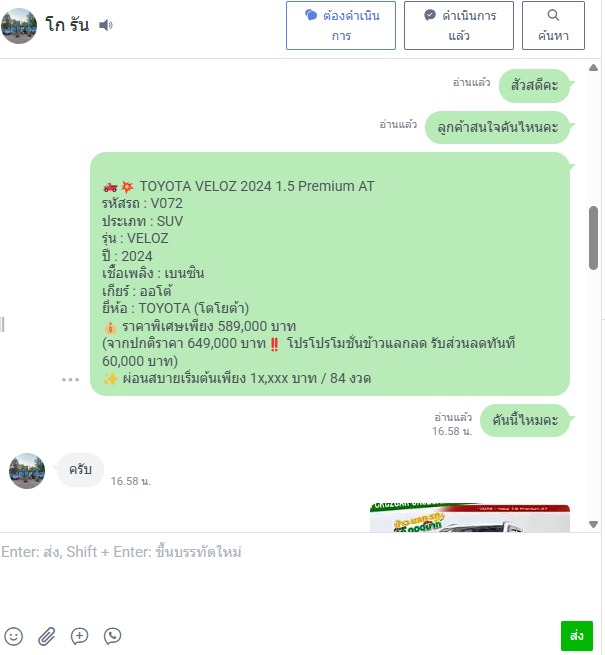Click the chat scroll-down arrow
The width and height of the screenshot is (605, 655).
[x=593, y=524]
